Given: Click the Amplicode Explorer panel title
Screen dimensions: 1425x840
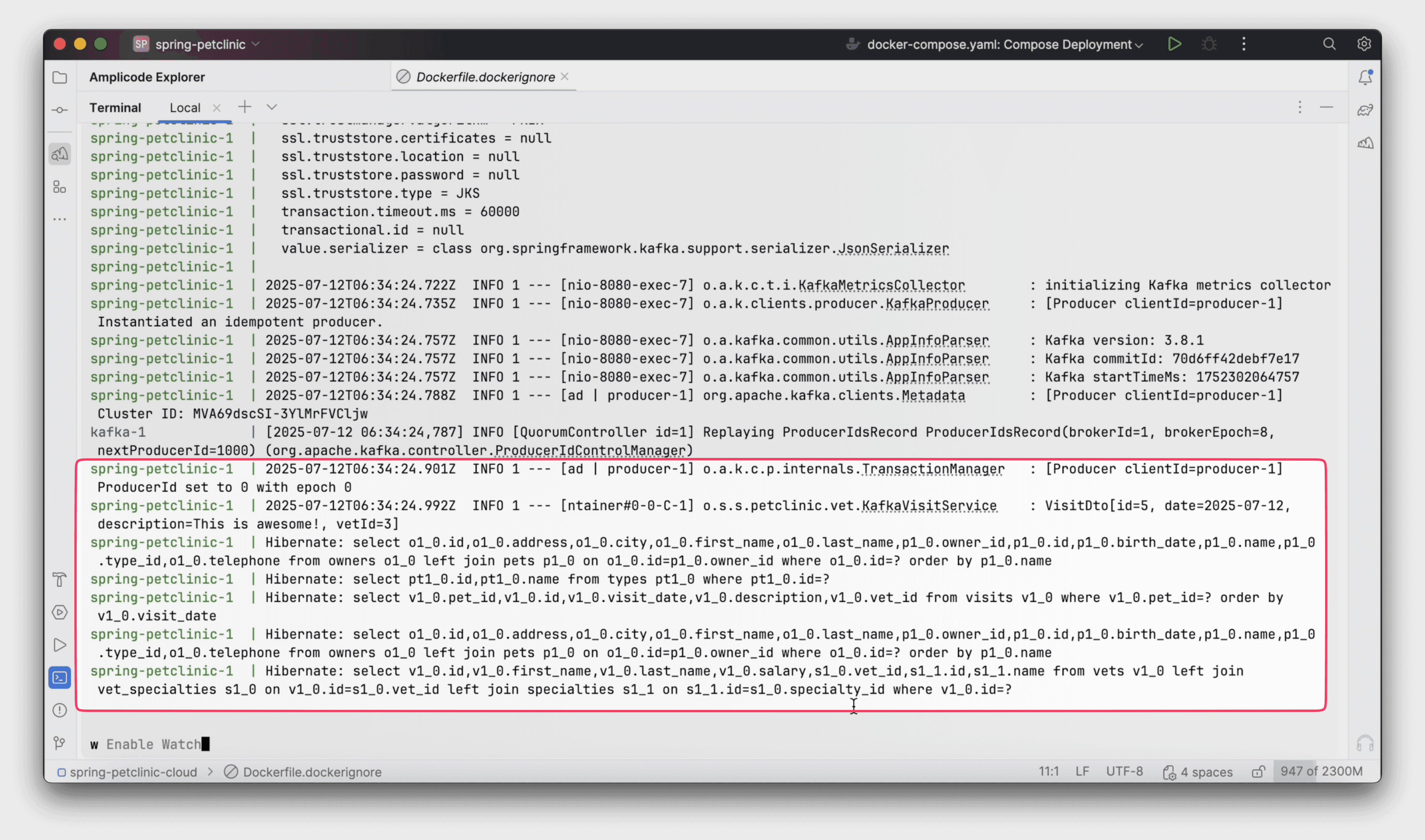Looking at the screenshot, I should 147,77.
